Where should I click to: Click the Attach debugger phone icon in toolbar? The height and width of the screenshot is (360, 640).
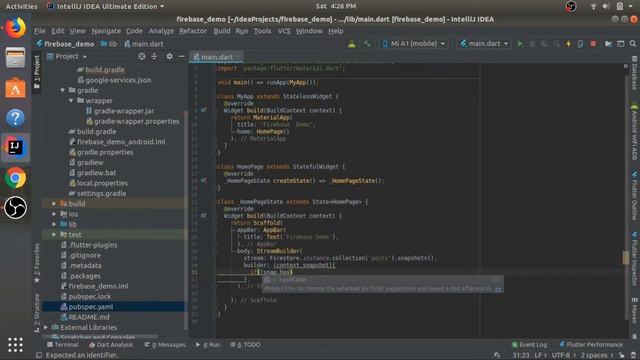(580, 44)
